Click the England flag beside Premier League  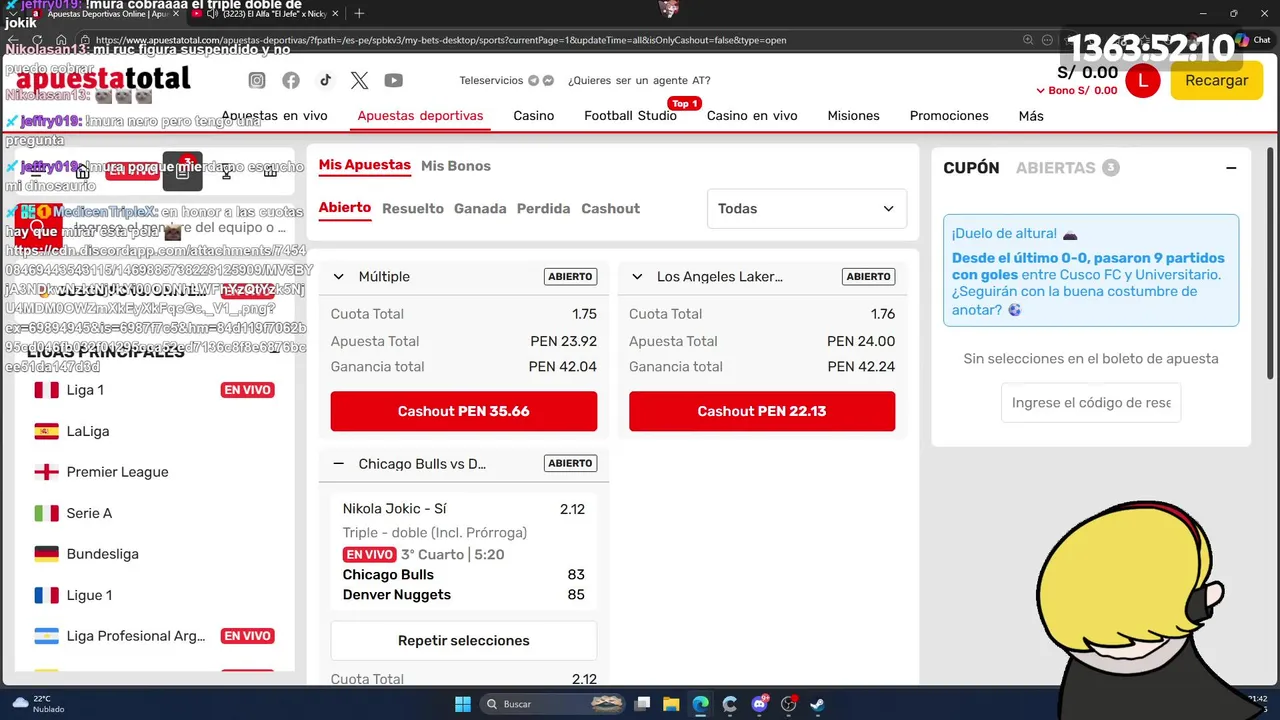(x=46, y=472)
